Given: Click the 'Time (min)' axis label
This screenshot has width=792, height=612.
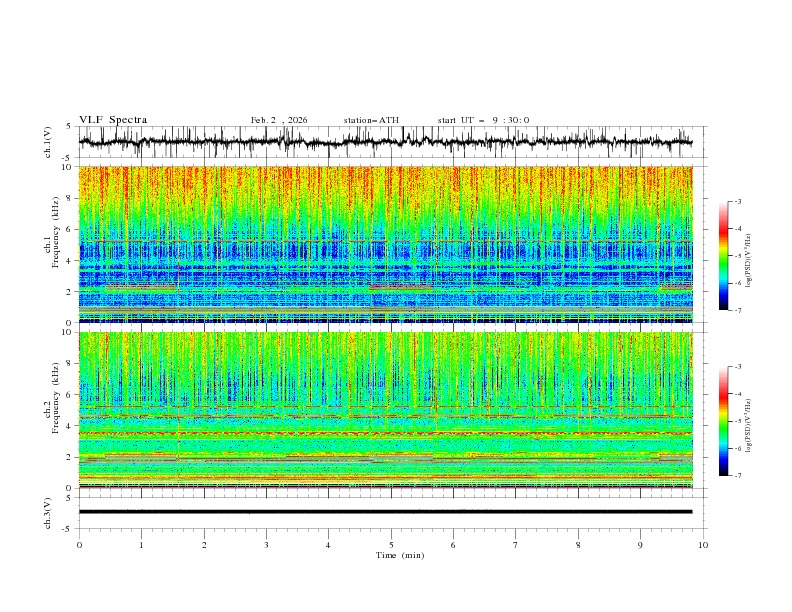Looking at the screenshot, I should click(400, 555).
